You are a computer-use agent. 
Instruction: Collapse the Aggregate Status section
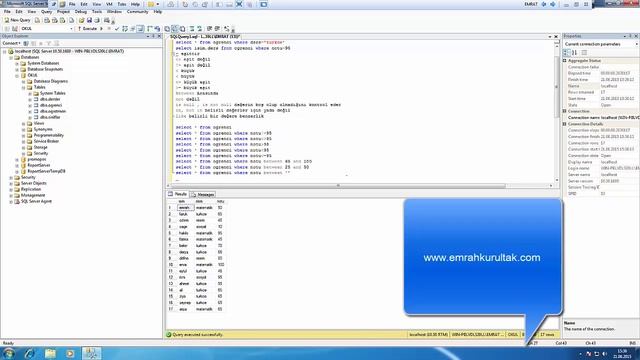click(x=565, y=60)
